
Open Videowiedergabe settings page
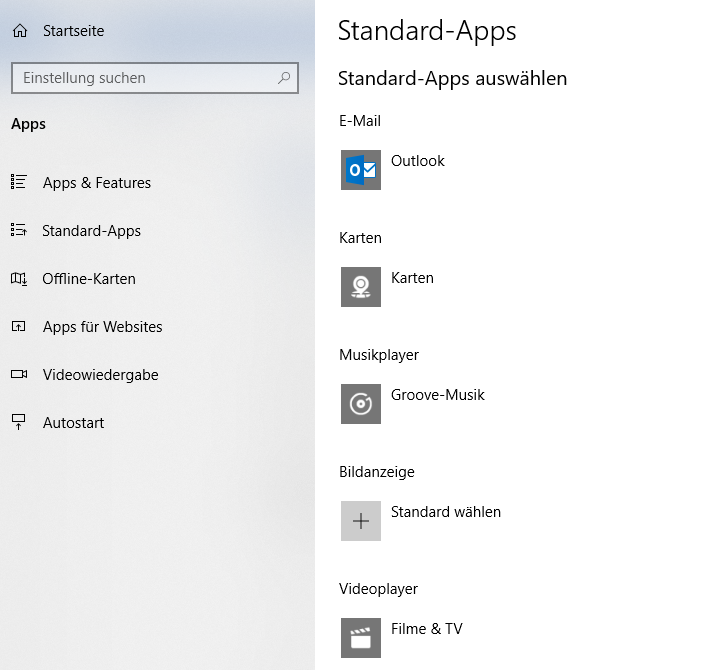click(101, 375)
